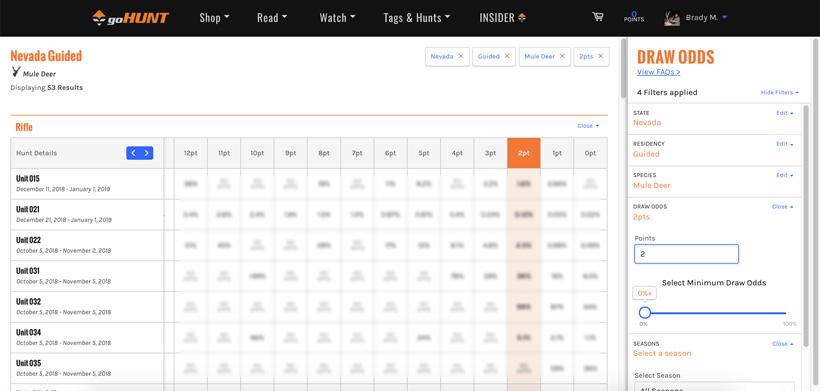Select the 5pt column header

click(x=424, y=153)
